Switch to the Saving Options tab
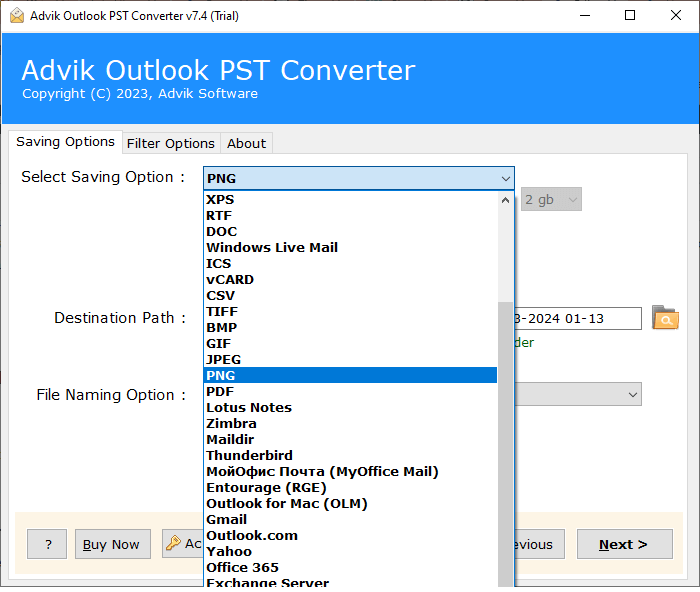 click(x=65, y=142)
